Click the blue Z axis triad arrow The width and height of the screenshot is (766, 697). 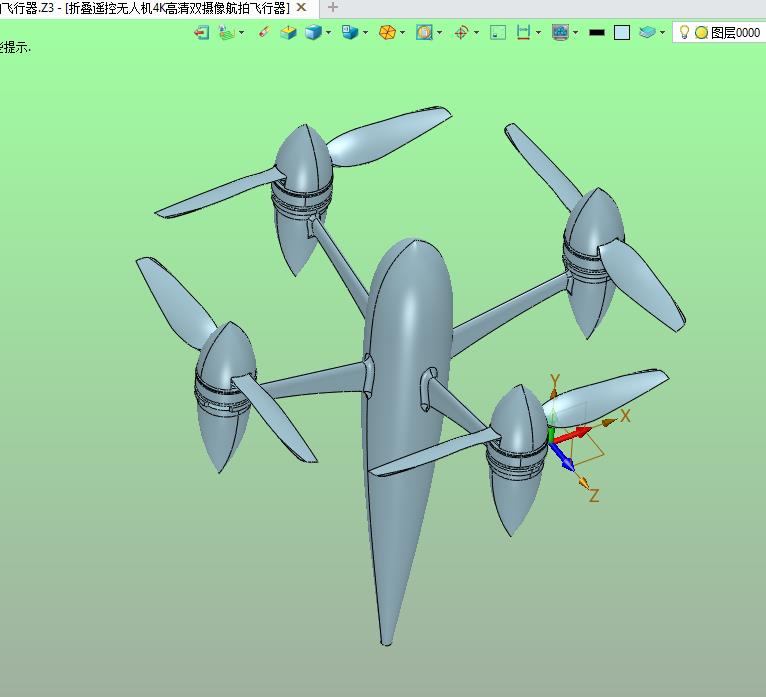(563, 457)
